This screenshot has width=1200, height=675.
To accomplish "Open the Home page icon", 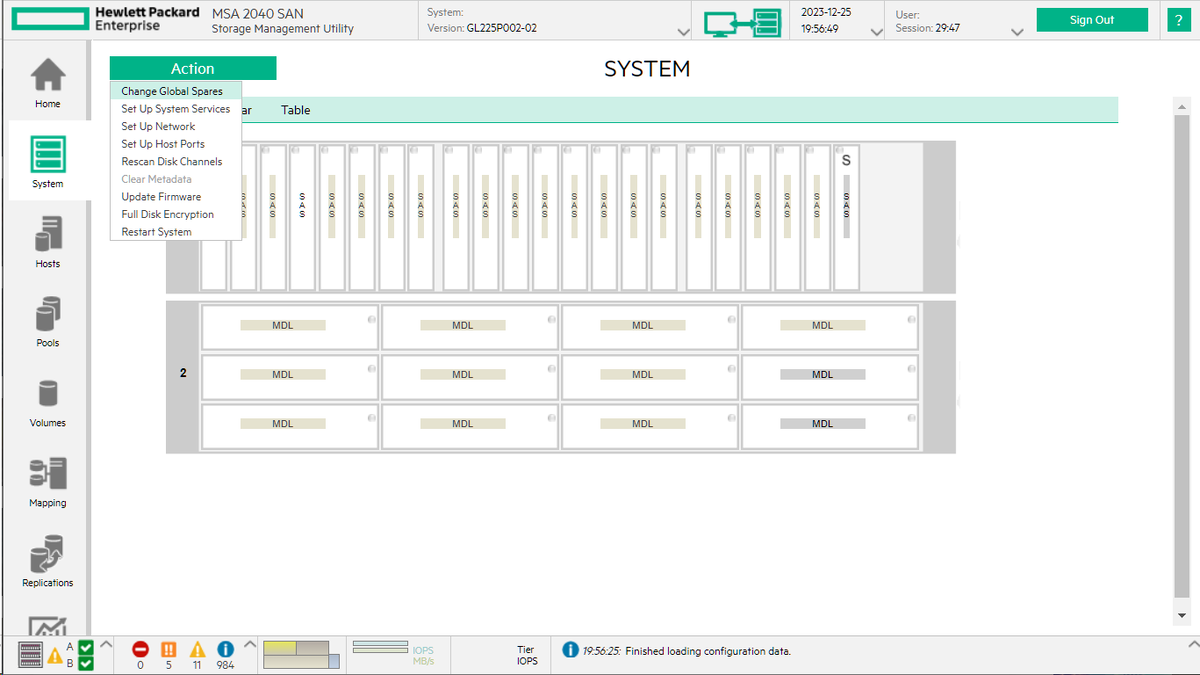I will click(48, 76).
